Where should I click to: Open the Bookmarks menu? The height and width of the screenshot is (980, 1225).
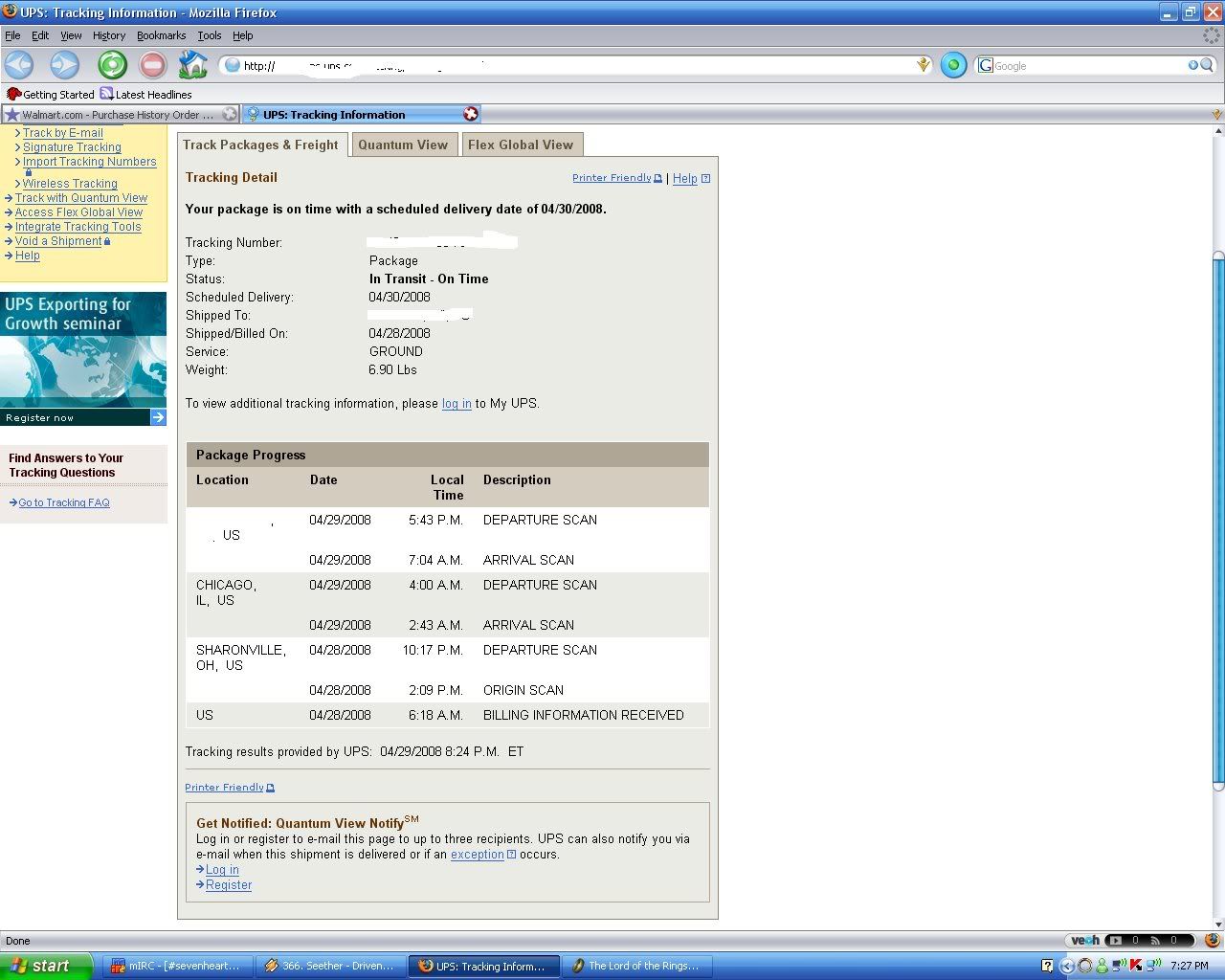[161, 35]
